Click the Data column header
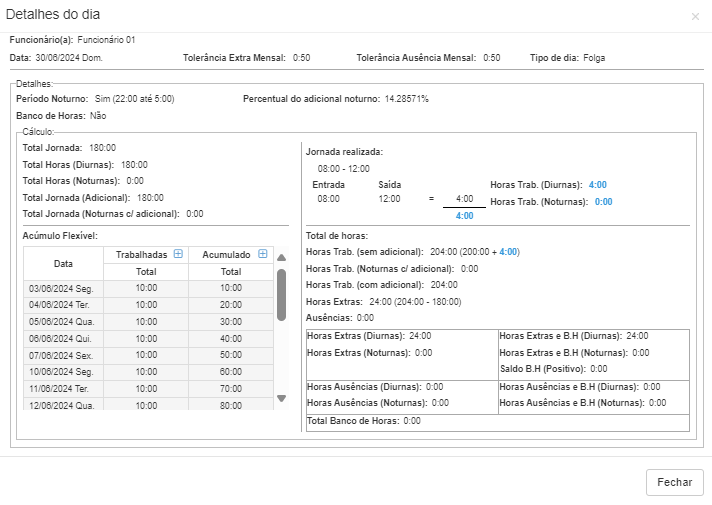Viewport: 712px width, 505px height. point(63,264)
